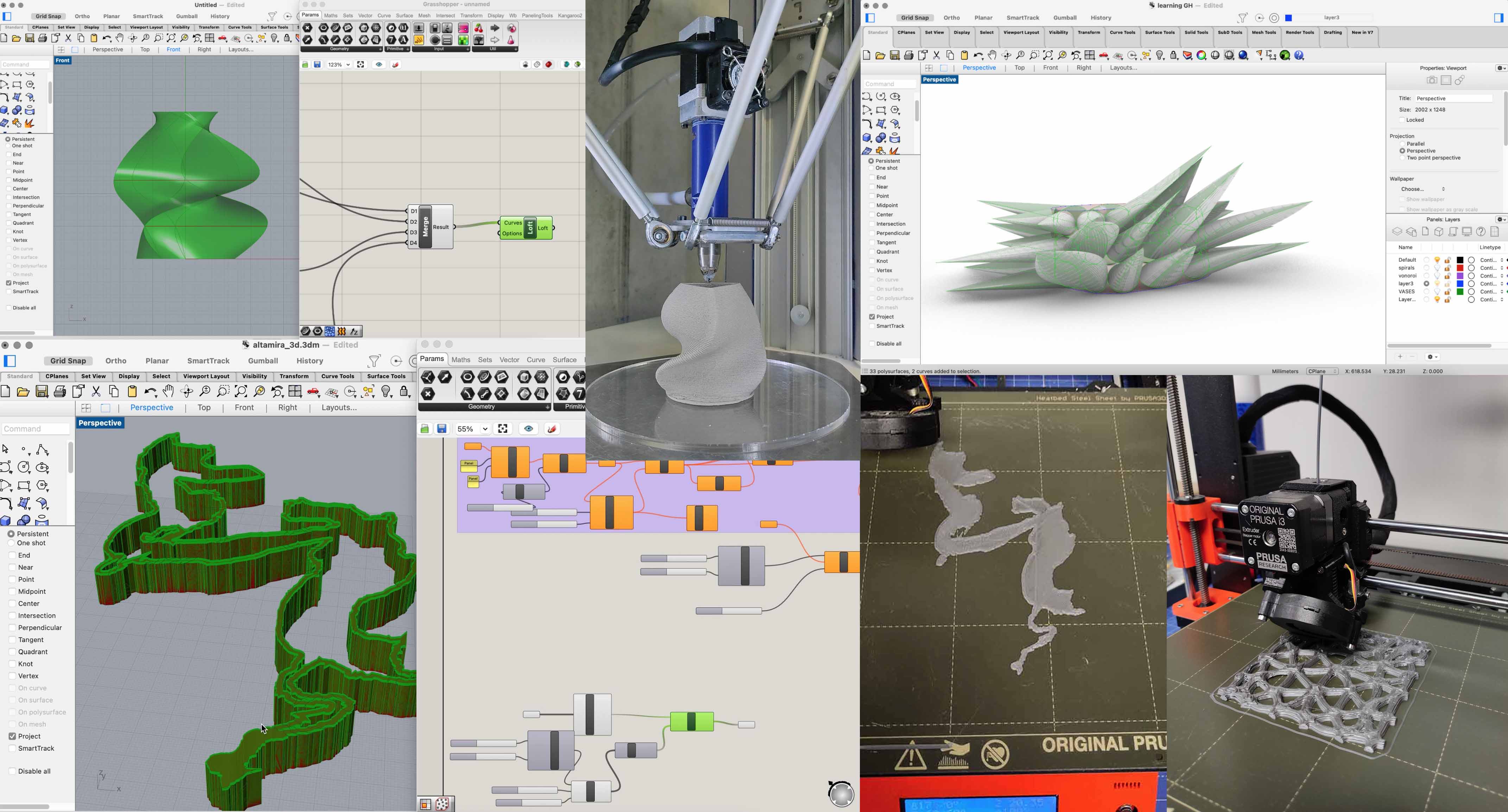Toggle Grid Snap button in learning GH

tap(915, 18)
